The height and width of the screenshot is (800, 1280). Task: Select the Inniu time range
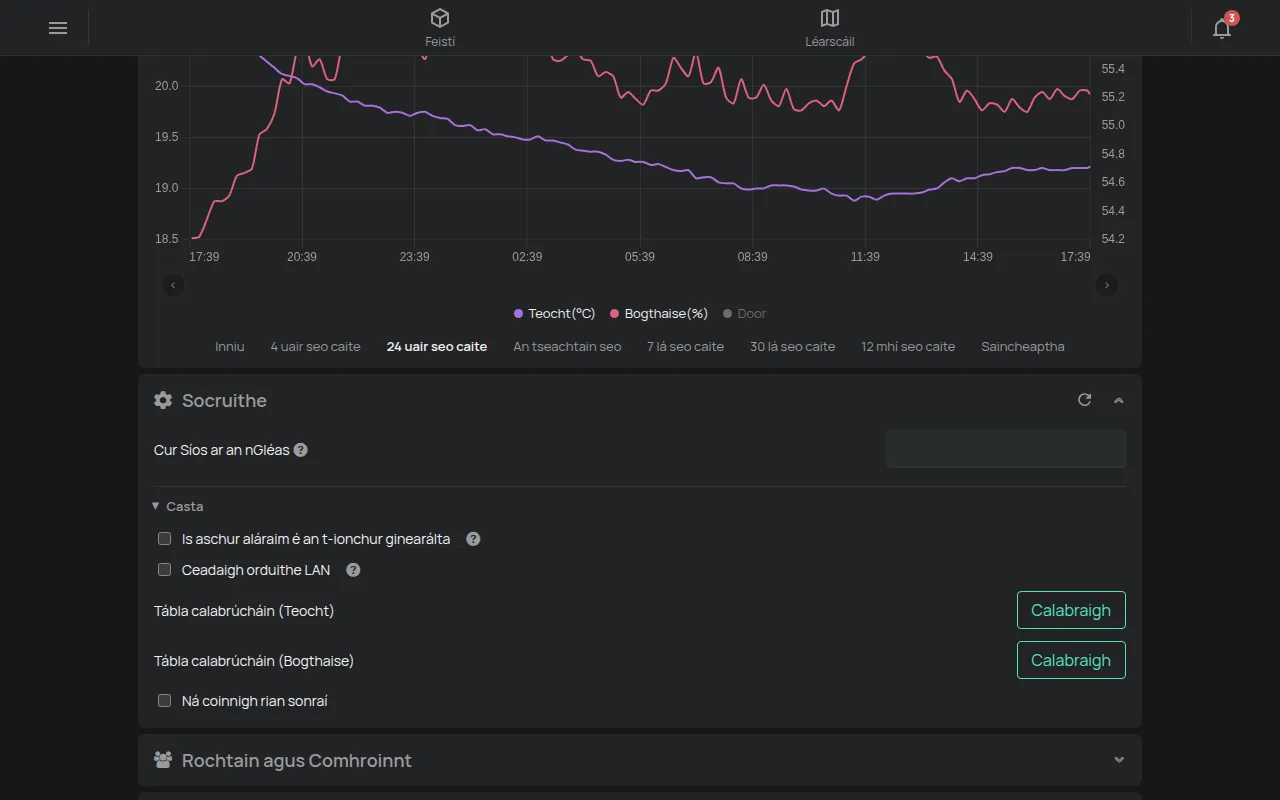pyautogui.click(x=230, y=347)
